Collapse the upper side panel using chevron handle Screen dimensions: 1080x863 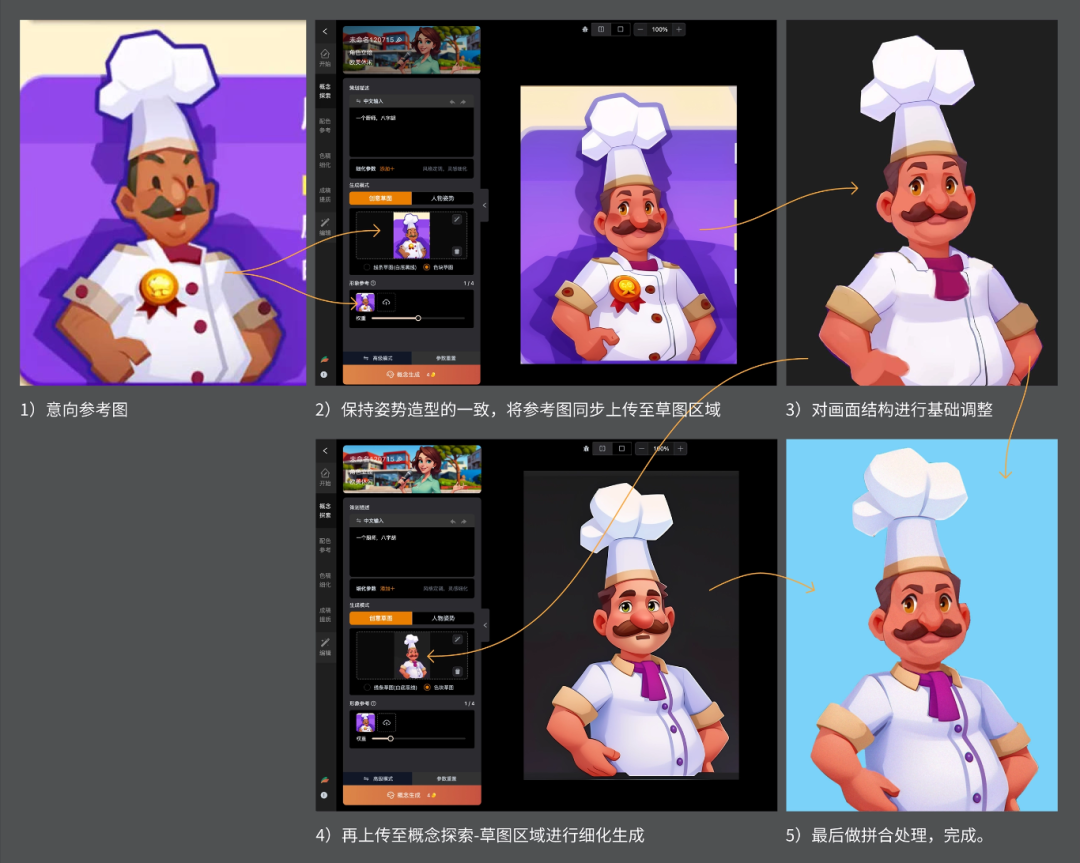point(484,205)
